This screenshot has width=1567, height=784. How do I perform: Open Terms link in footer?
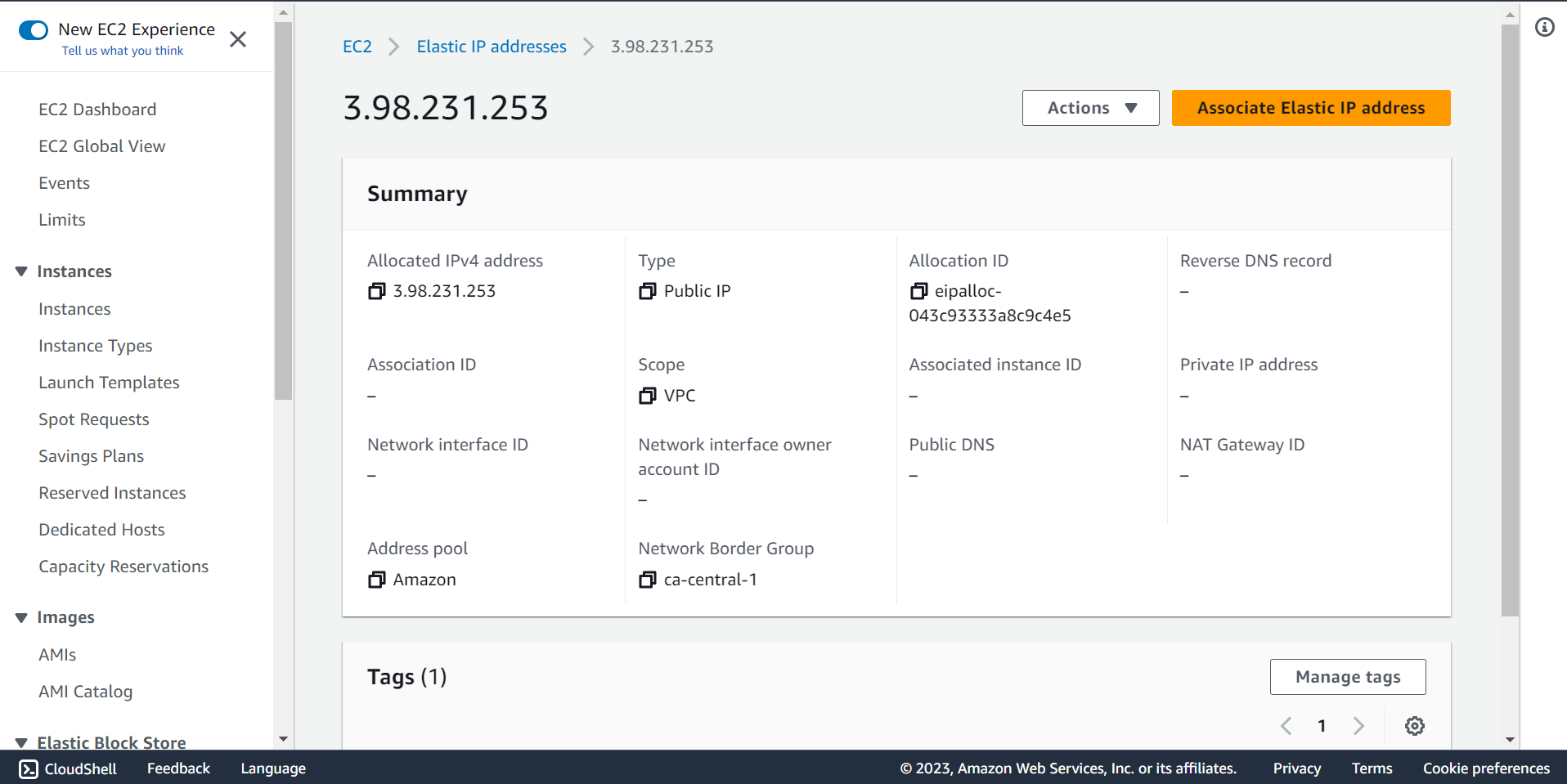click(x=1372, y=768)
